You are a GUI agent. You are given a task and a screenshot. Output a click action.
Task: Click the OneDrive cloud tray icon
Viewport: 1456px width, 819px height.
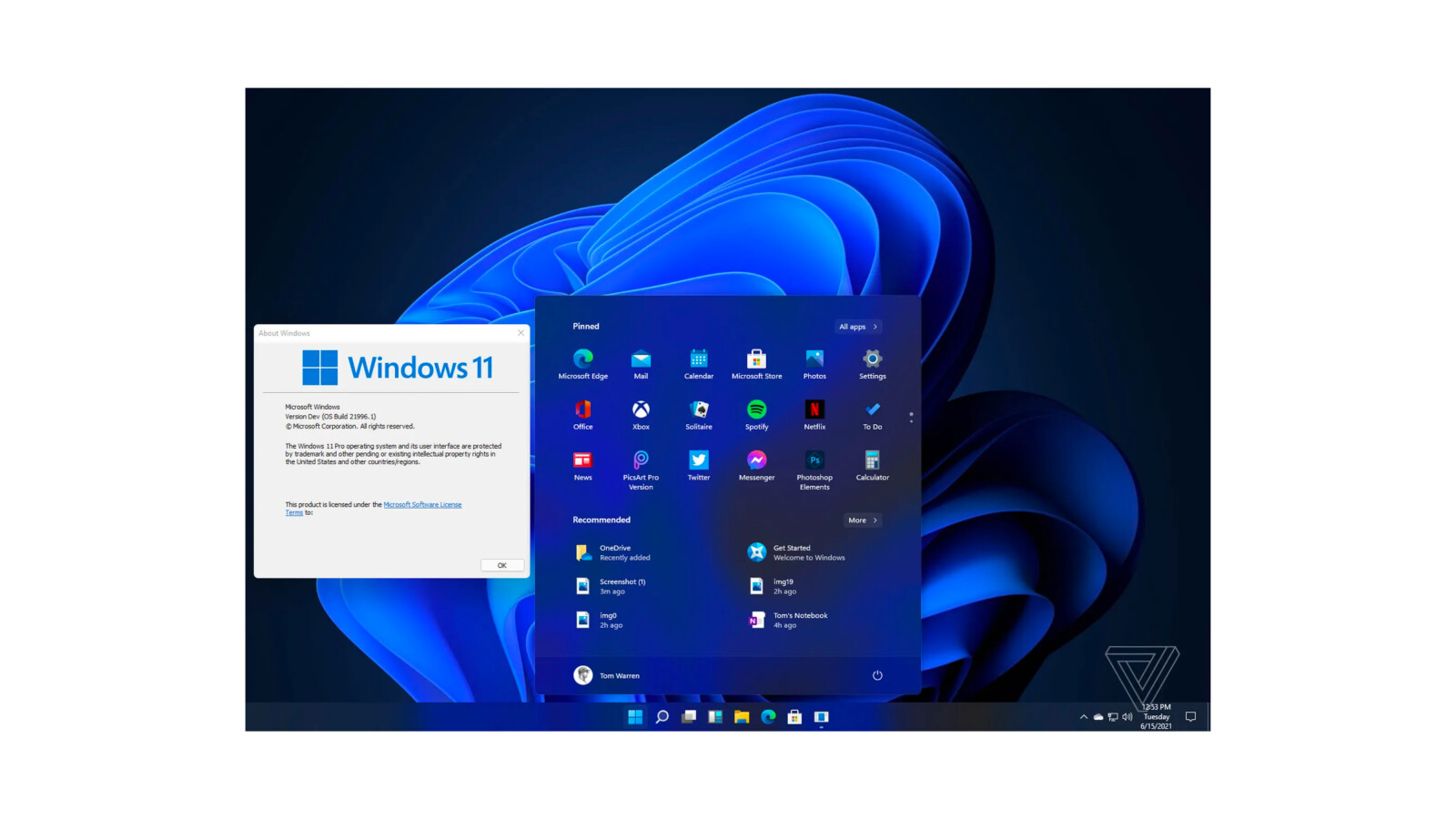click(1098, 717)
